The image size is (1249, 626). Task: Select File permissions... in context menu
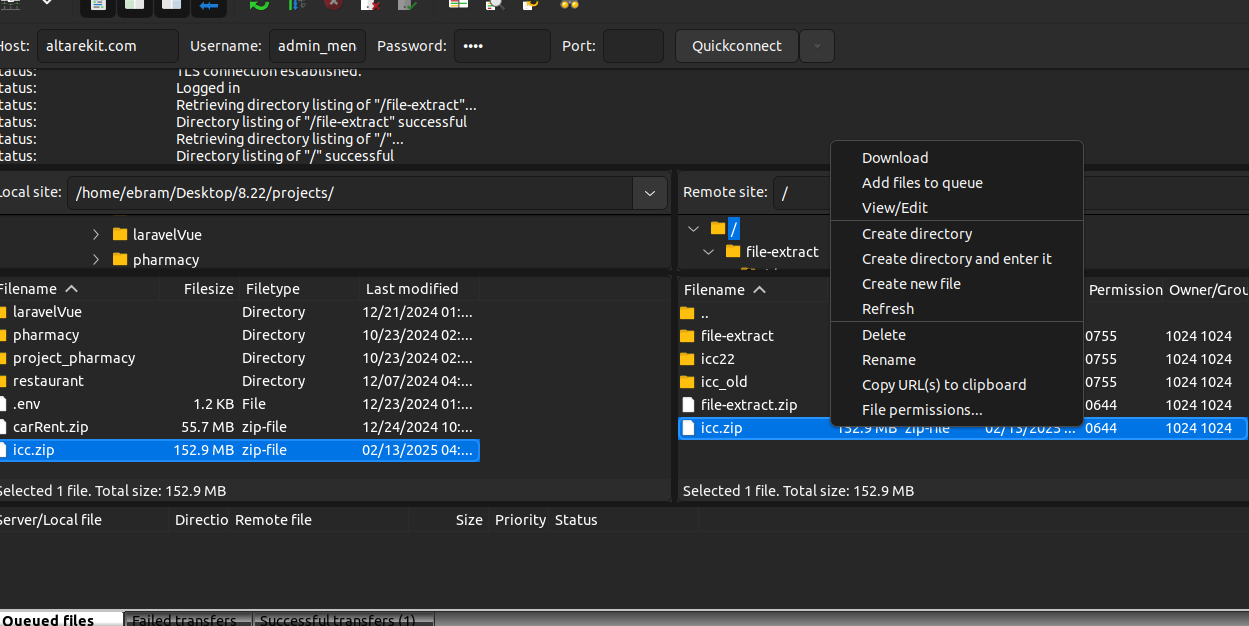922,410
